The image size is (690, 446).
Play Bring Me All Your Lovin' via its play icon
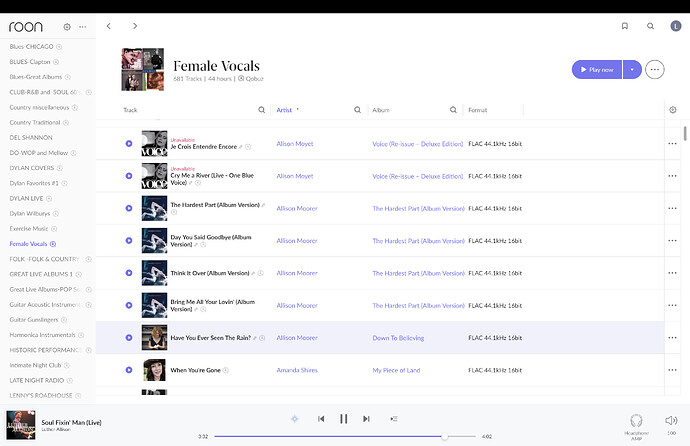pyautogui.click(x=129, y=305)
